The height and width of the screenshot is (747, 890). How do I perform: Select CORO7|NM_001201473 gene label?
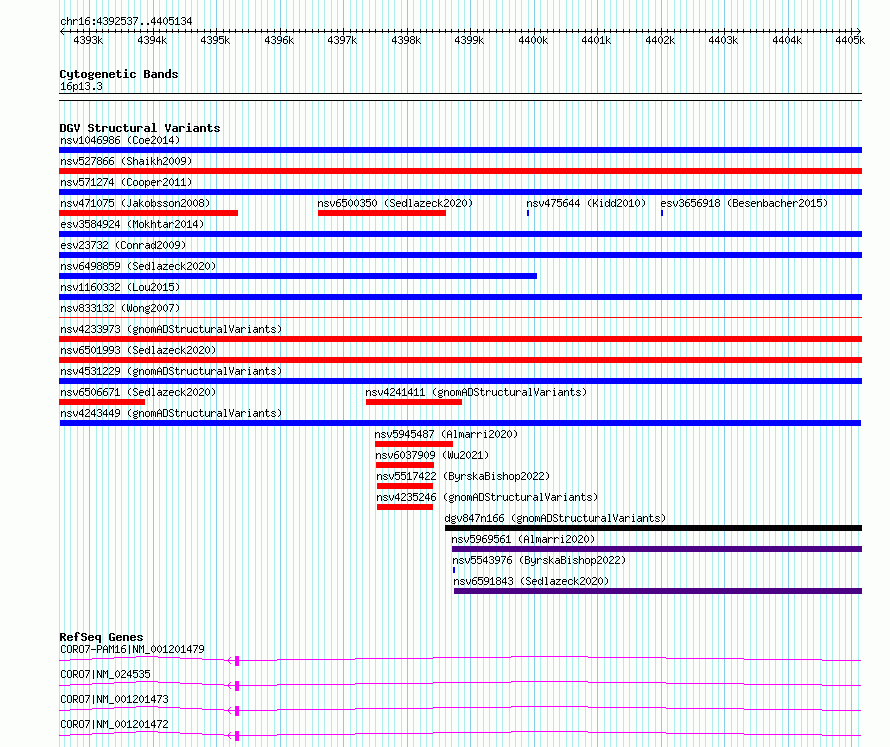[x=114, y=699]
